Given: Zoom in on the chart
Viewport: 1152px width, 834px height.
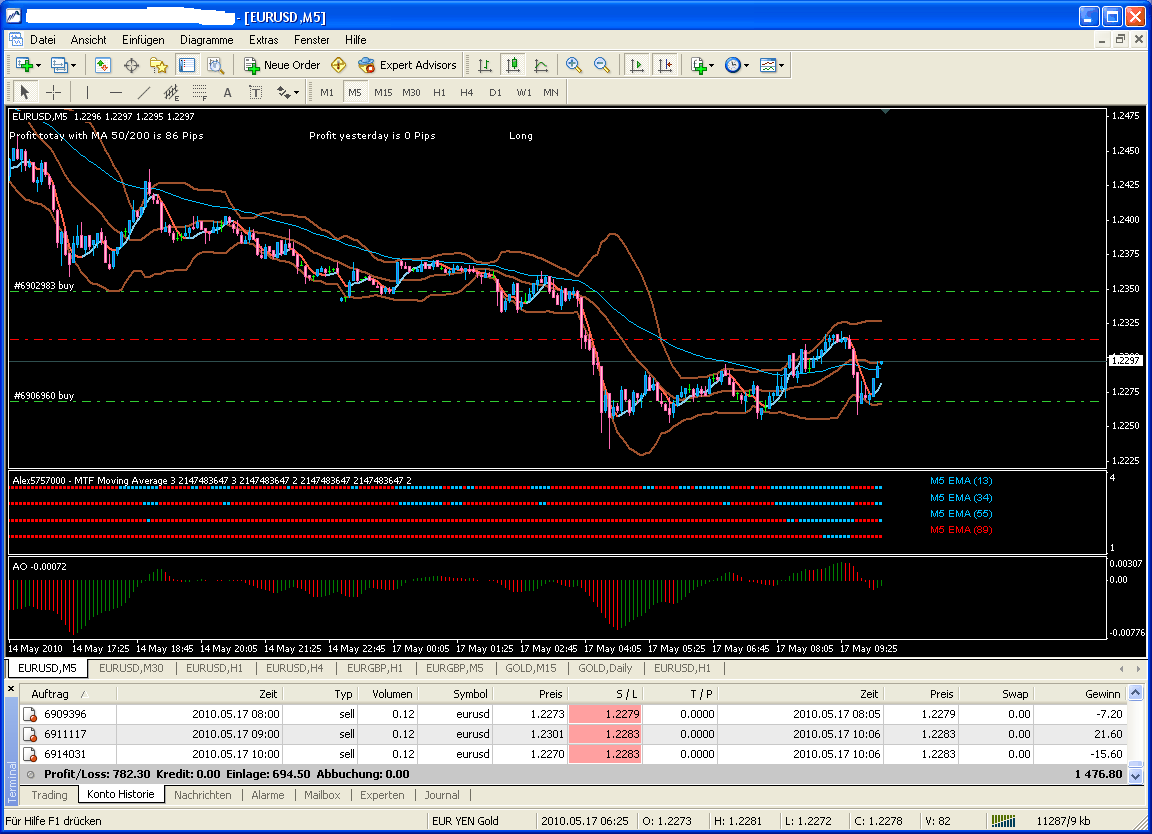Looking at the screenshot, I should point(573,64).
